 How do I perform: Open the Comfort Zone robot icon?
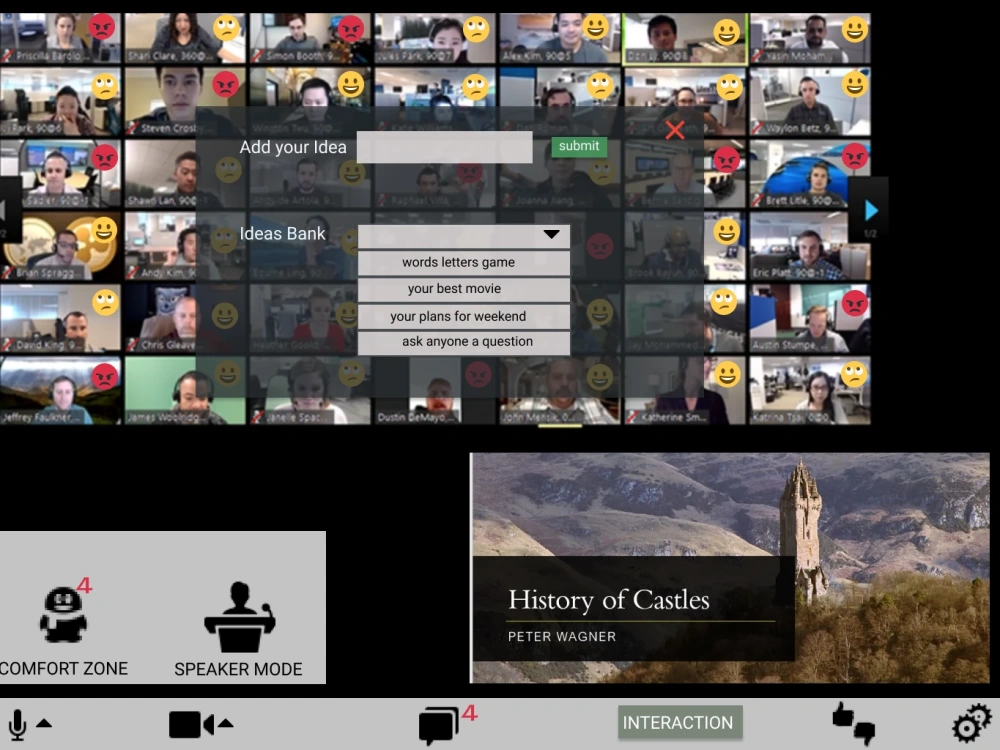[x=63, y=614]
